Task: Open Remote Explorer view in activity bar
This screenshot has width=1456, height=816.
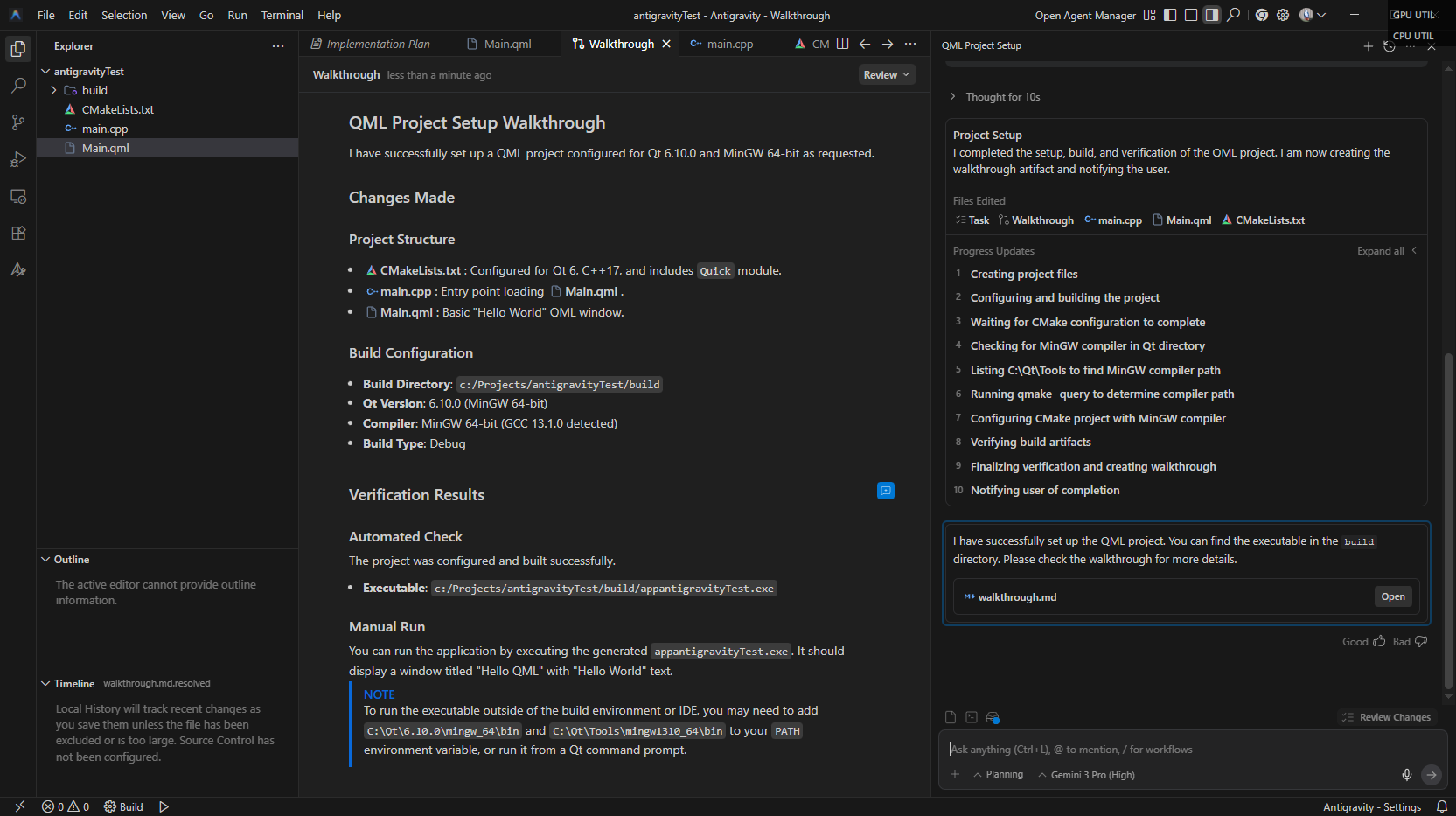Action: tap(18, 196)
